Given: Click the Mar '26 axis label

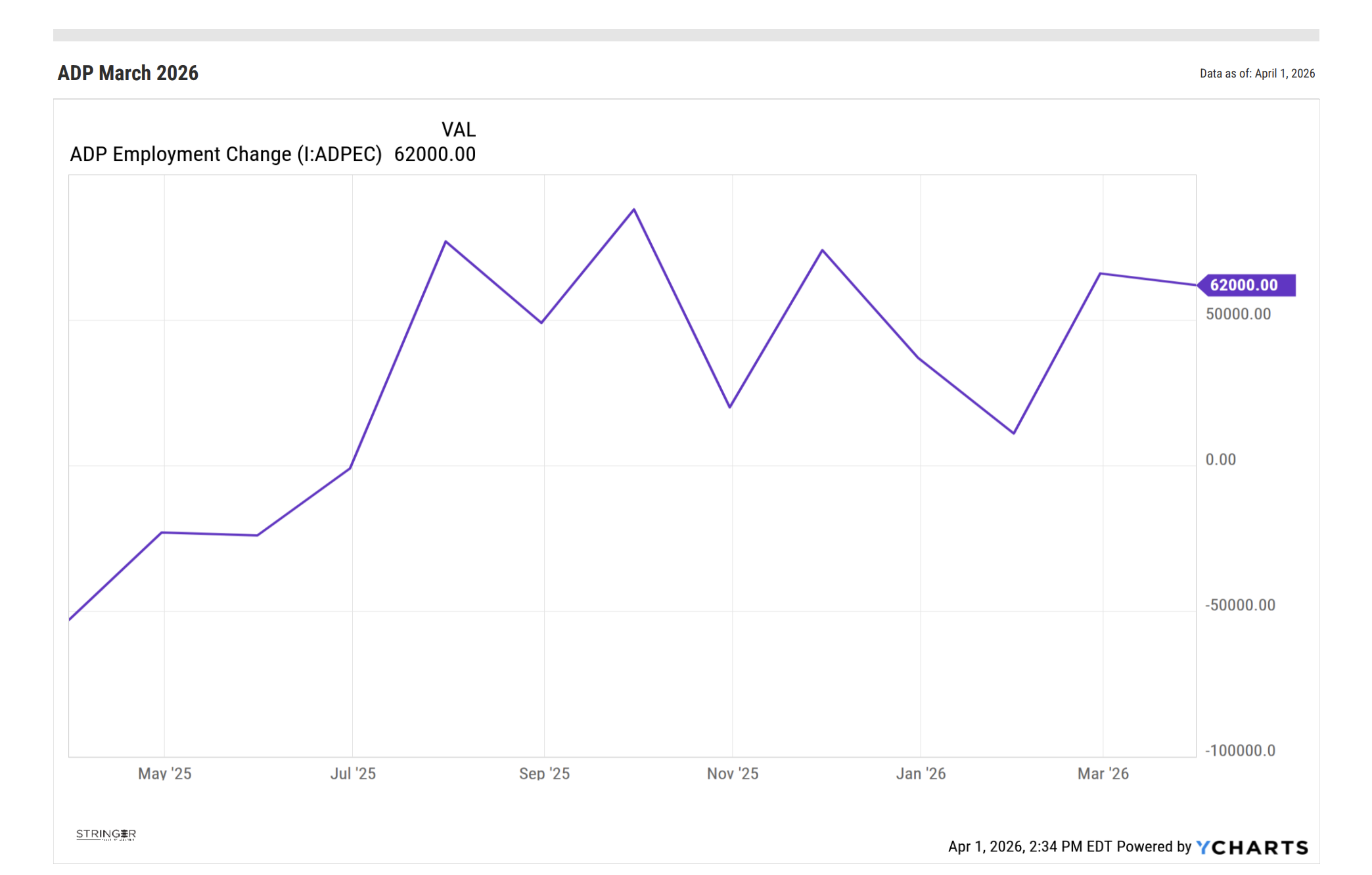Looking at the screenshot, I should 1103,773.
